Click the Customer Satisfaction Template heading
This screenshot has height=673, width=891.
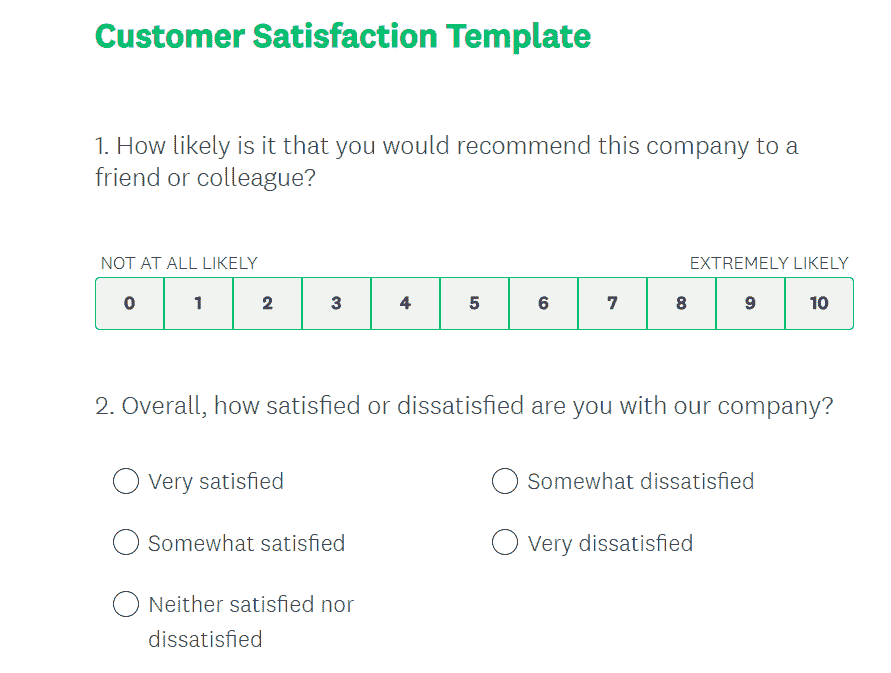(x=343, y=36)
